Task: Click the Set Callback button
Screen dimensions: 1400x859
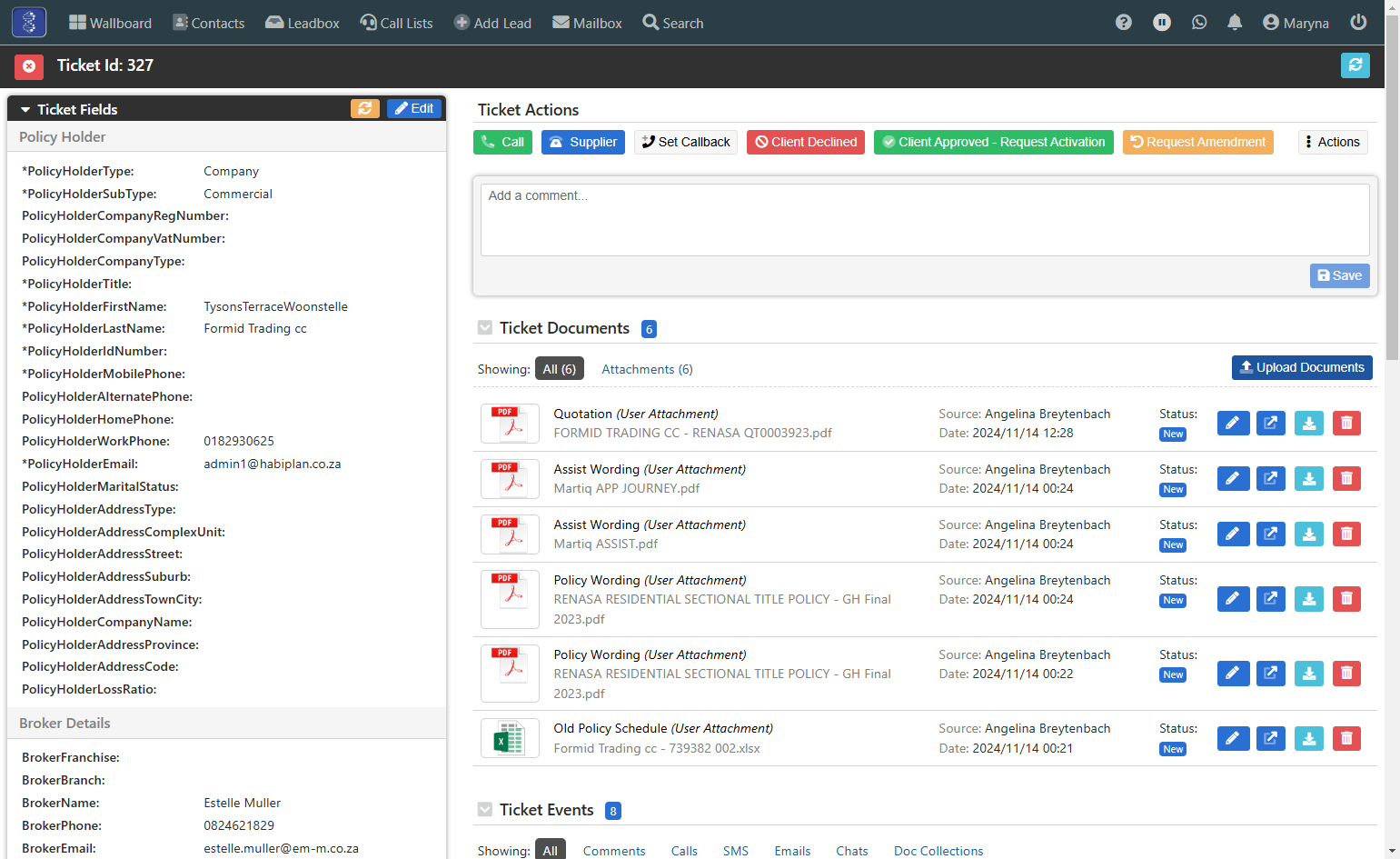Action: [686, 142]
